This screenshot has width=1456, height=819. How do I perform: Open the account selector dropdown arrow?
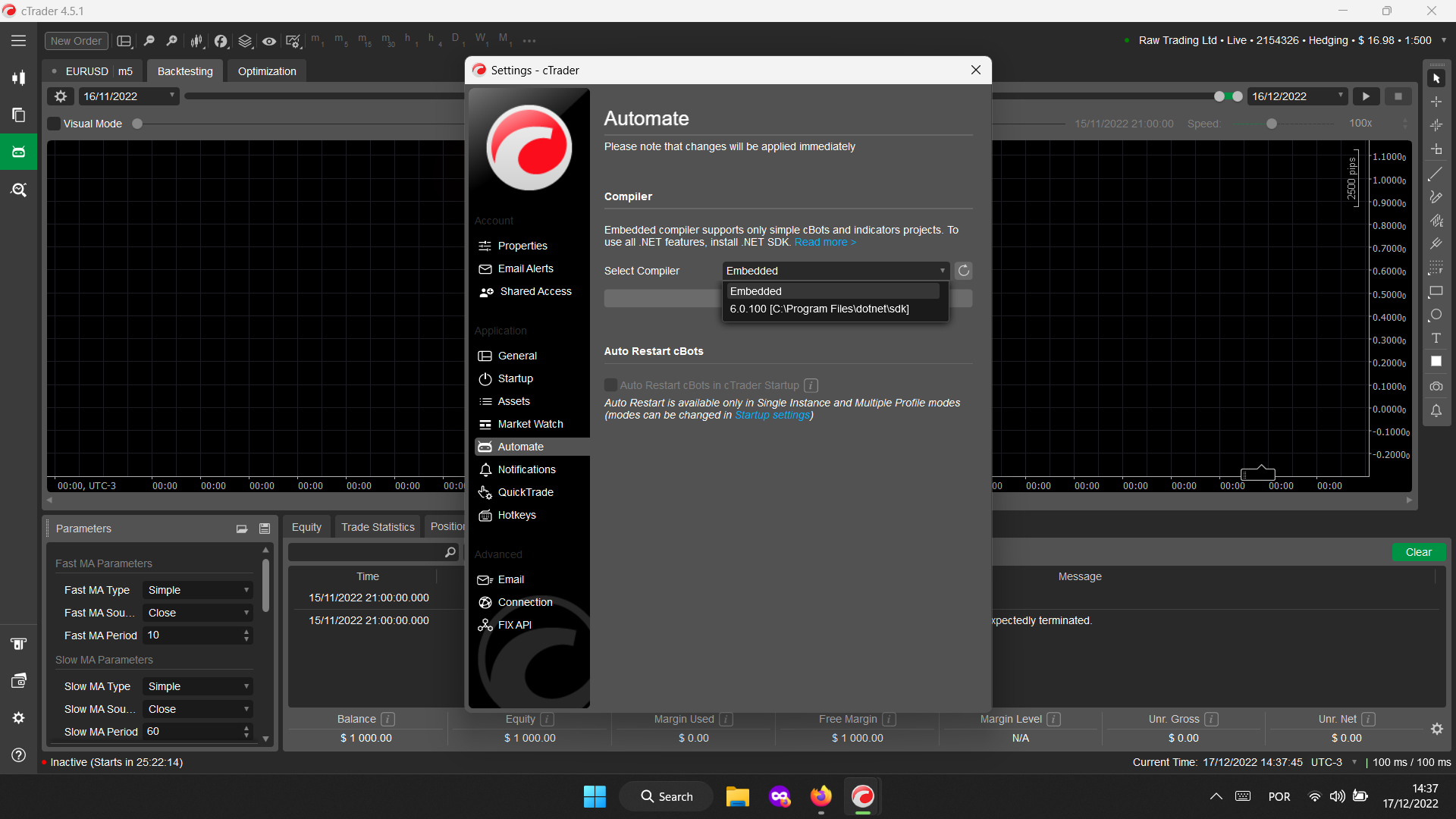click(x=1444, y=40)
